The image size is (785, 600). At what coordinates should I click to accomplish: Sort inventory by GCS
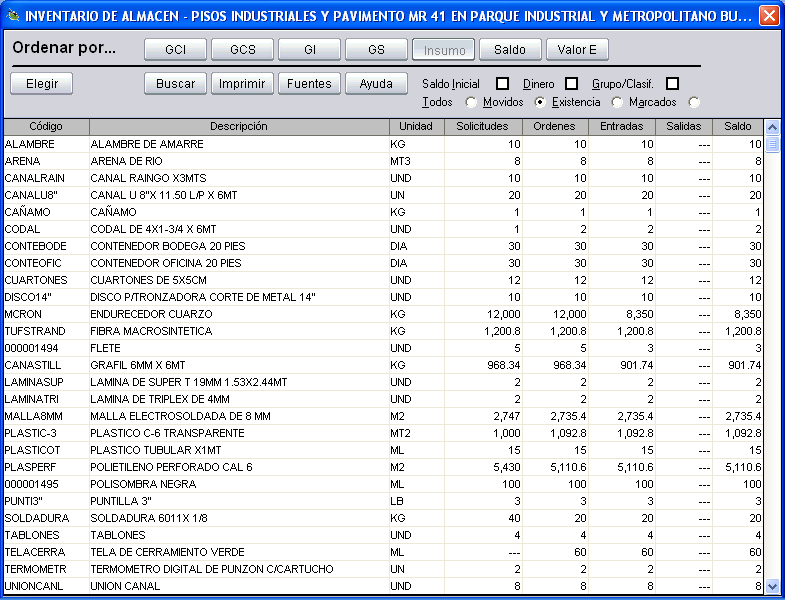(242, 50)
